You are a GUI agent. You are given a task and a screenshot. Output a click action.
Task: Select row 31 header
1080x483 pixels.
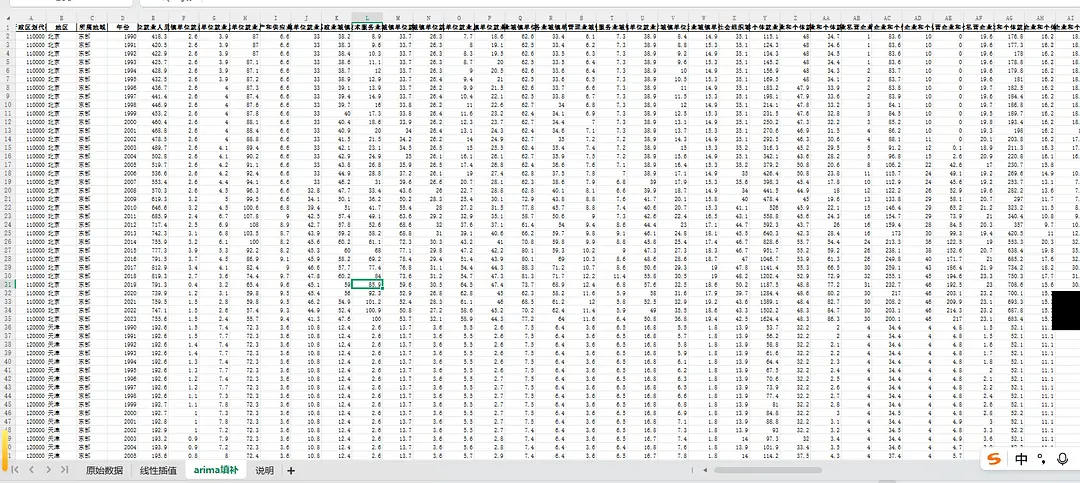(7, 284)
